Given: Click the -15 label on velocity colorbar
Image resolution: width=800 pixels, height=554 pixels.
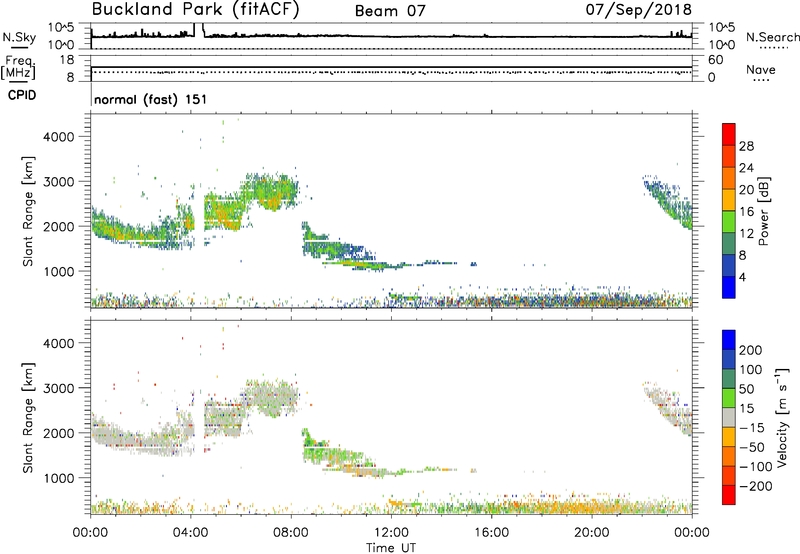Looking at the screenshot, I should pyautogui.click(x=752, y=428).
